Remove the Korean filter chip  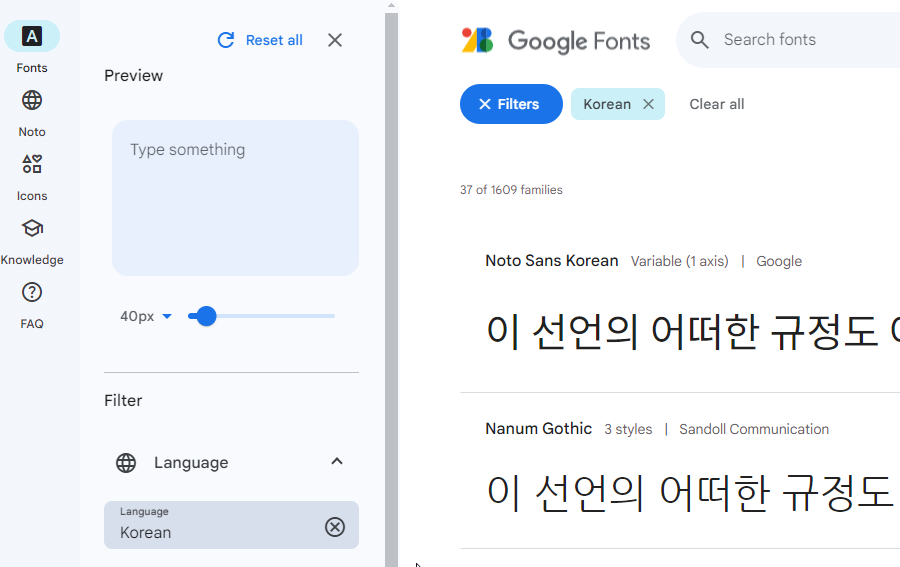pos(649,104)
